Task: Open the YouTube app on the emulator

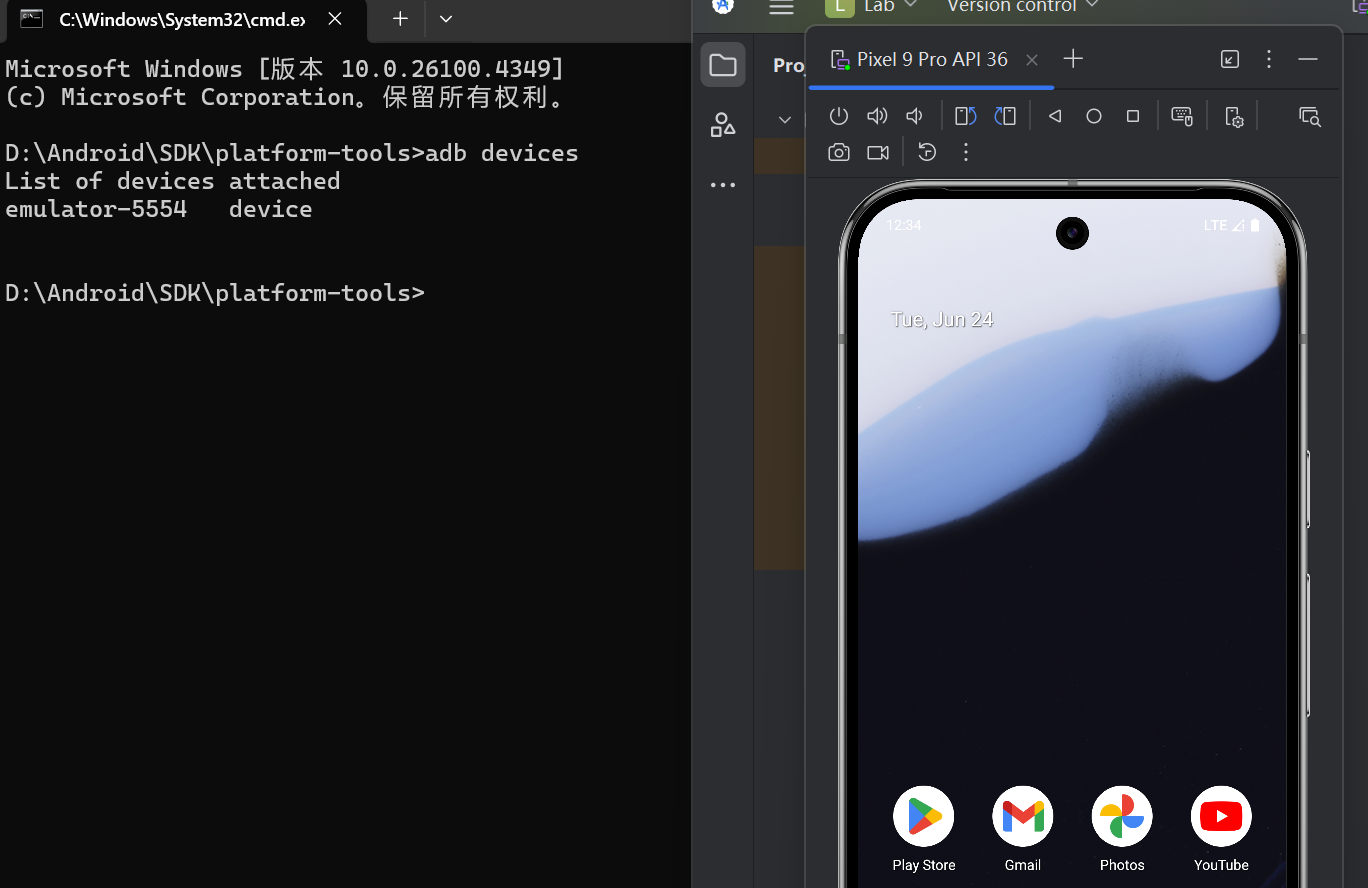Action: pyautogui.click(x=1221, y=817)
